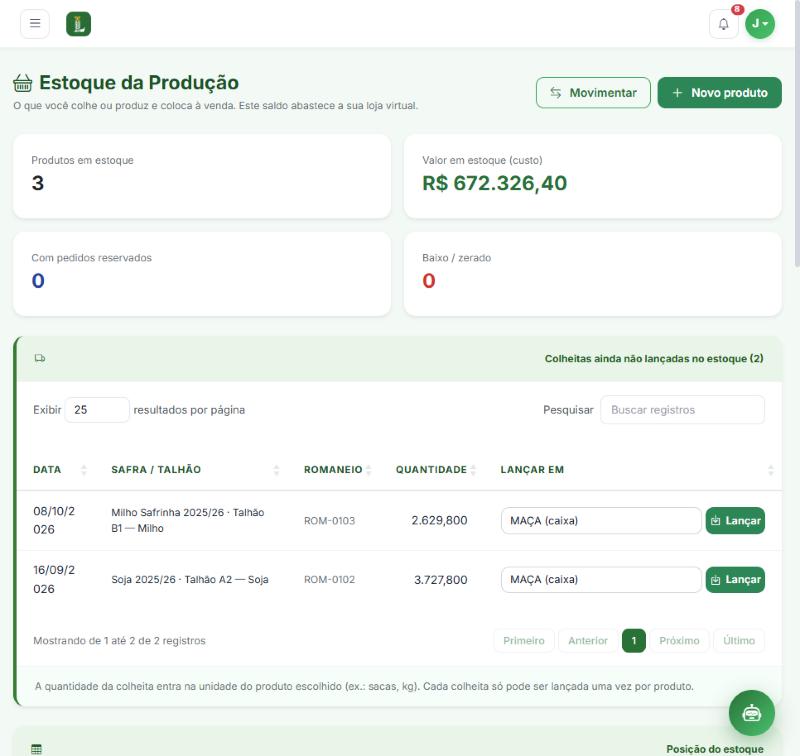Sort by SAFRA / TALHÃO column

[x=195, y=470]
